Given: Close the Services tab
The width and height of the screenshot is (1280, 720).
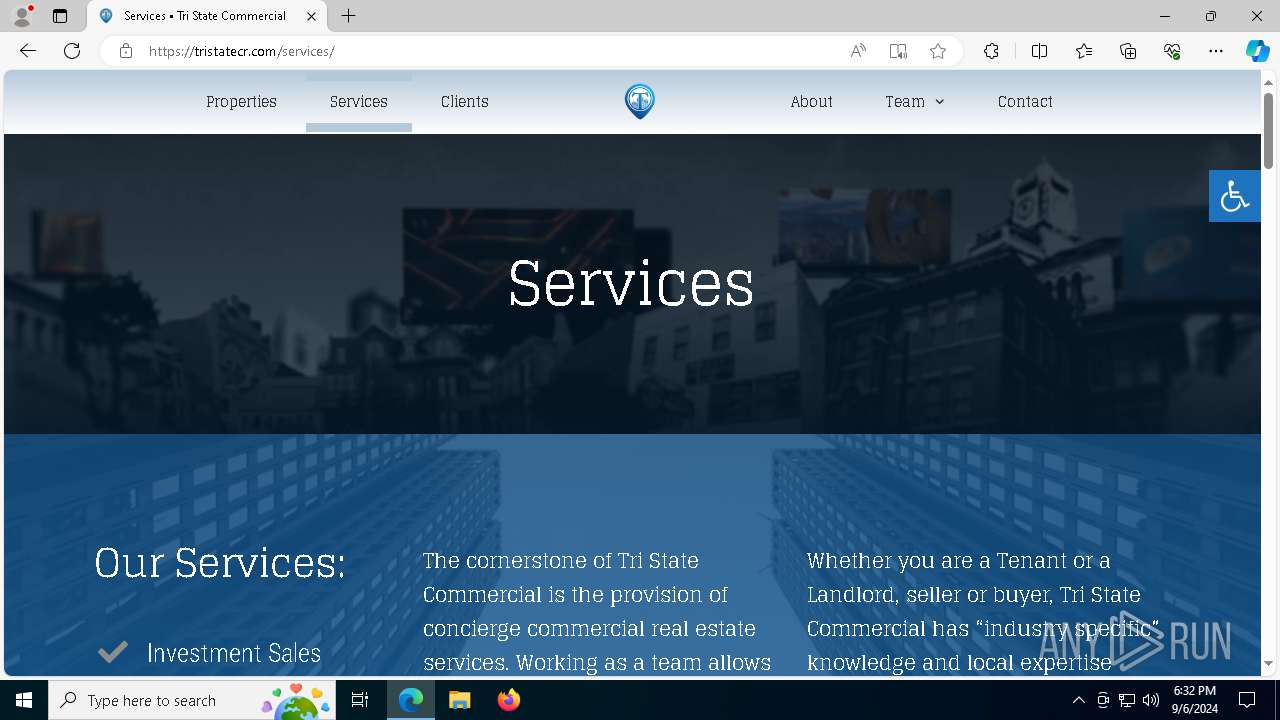Looking at the screenshot, I should click(312, 16).
